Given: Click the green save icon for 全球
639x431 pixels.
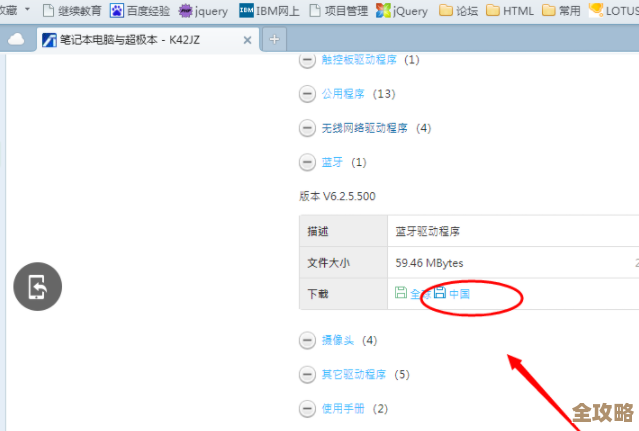Looking at the screenshot, I should click(x=401, y=292).
